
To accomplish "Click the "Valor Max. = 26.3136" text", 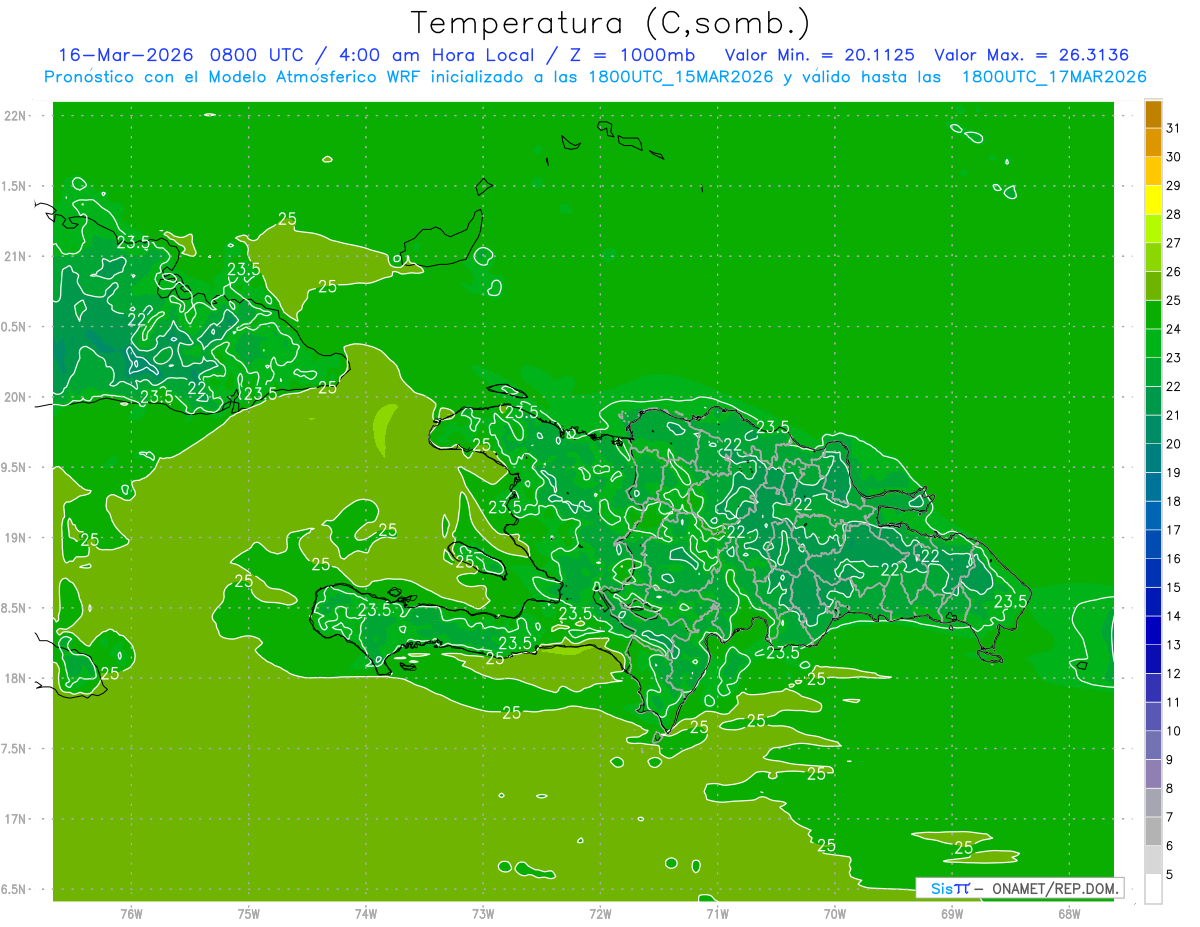I will [x=1031, y=55].
